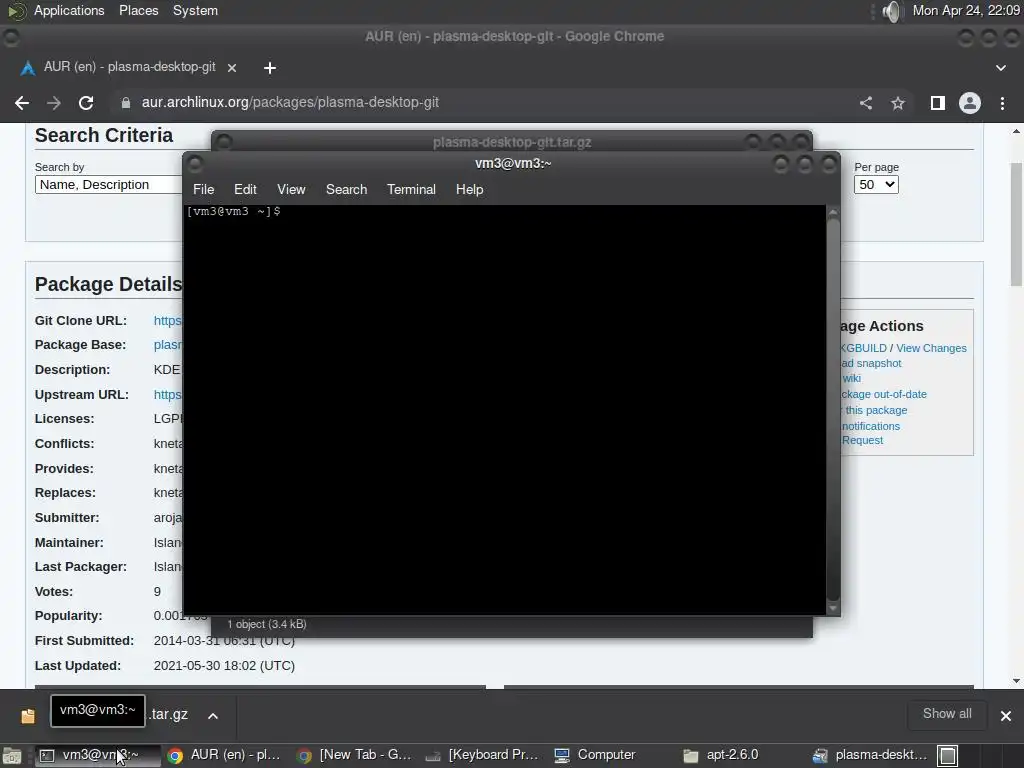
Task: Open terminal View menu
Action: (291, 189)
